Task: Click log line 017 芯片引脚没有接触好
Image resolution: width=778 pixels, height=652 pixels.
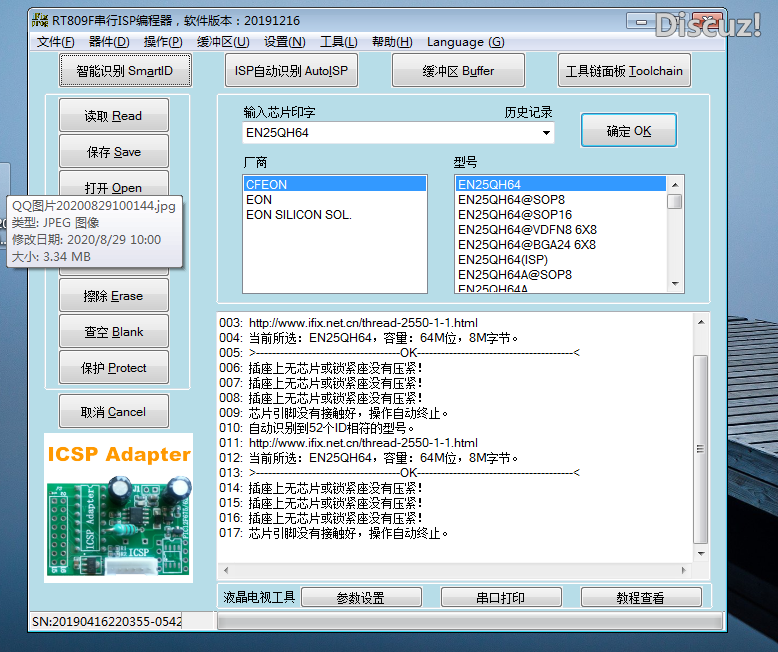Action: (x=334, y=533)
